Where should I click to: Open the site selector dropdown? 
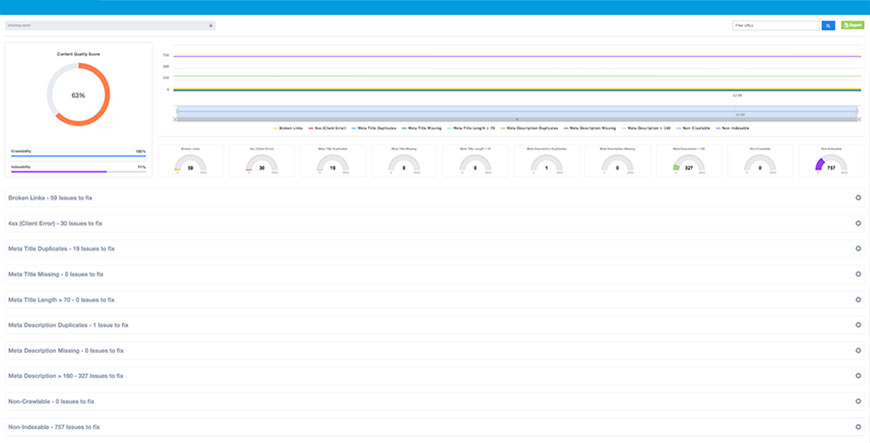pos(110,25)
